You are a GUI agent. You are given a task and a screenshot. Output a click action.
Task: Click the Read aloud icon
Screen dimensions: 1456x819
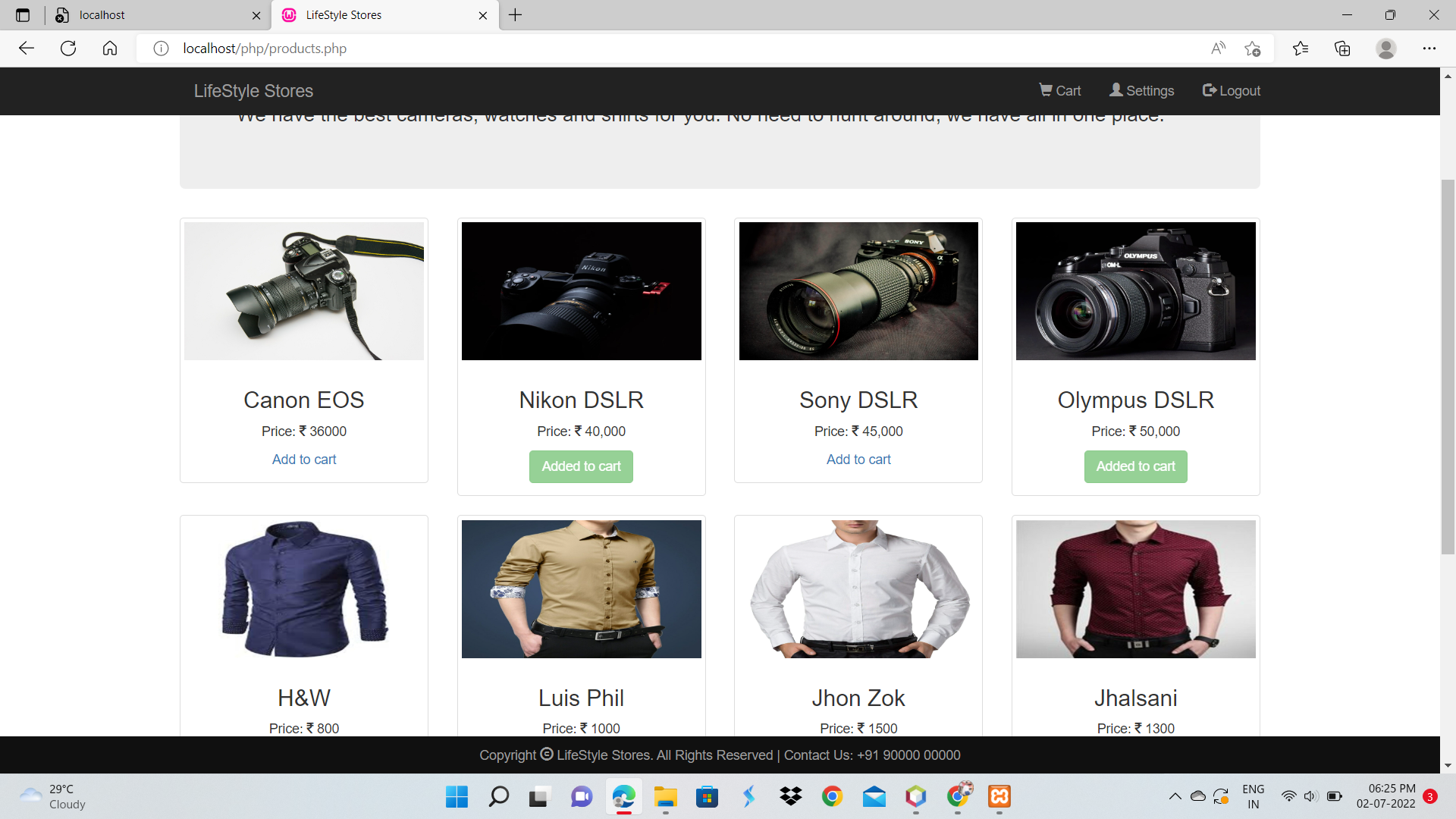tap(1218, 49)
